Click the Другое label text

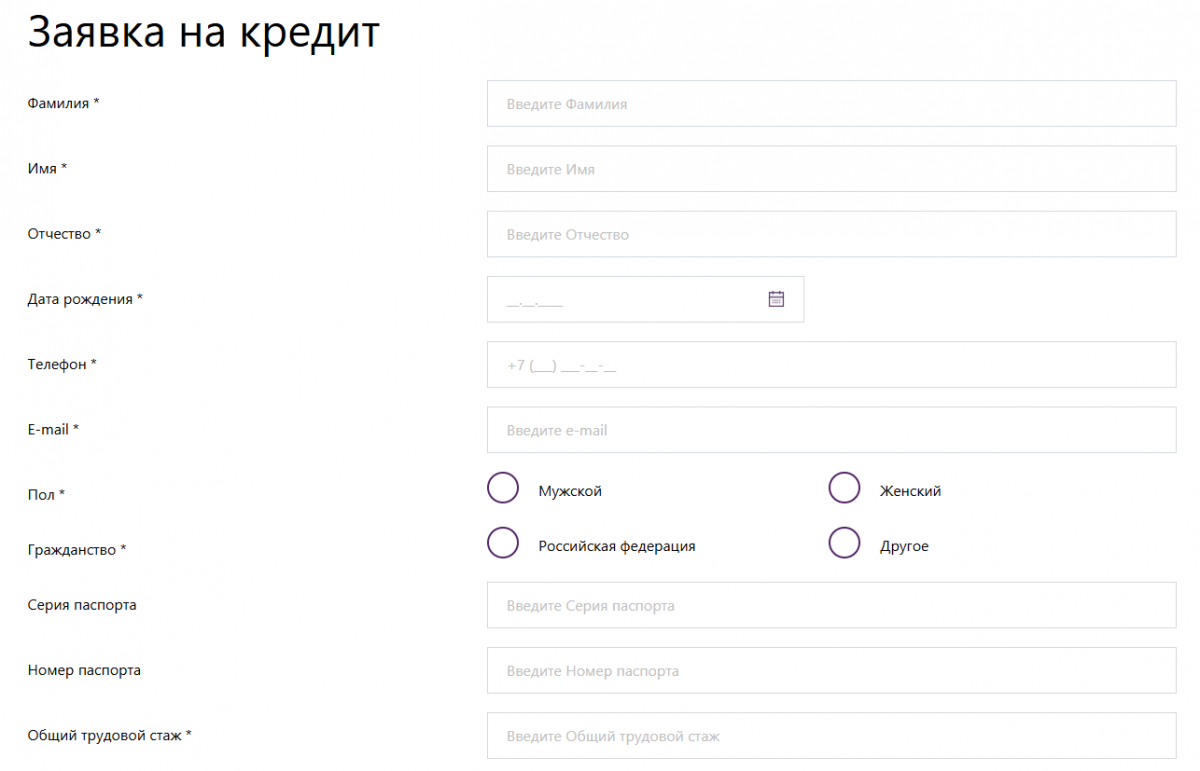coord(904,546)
